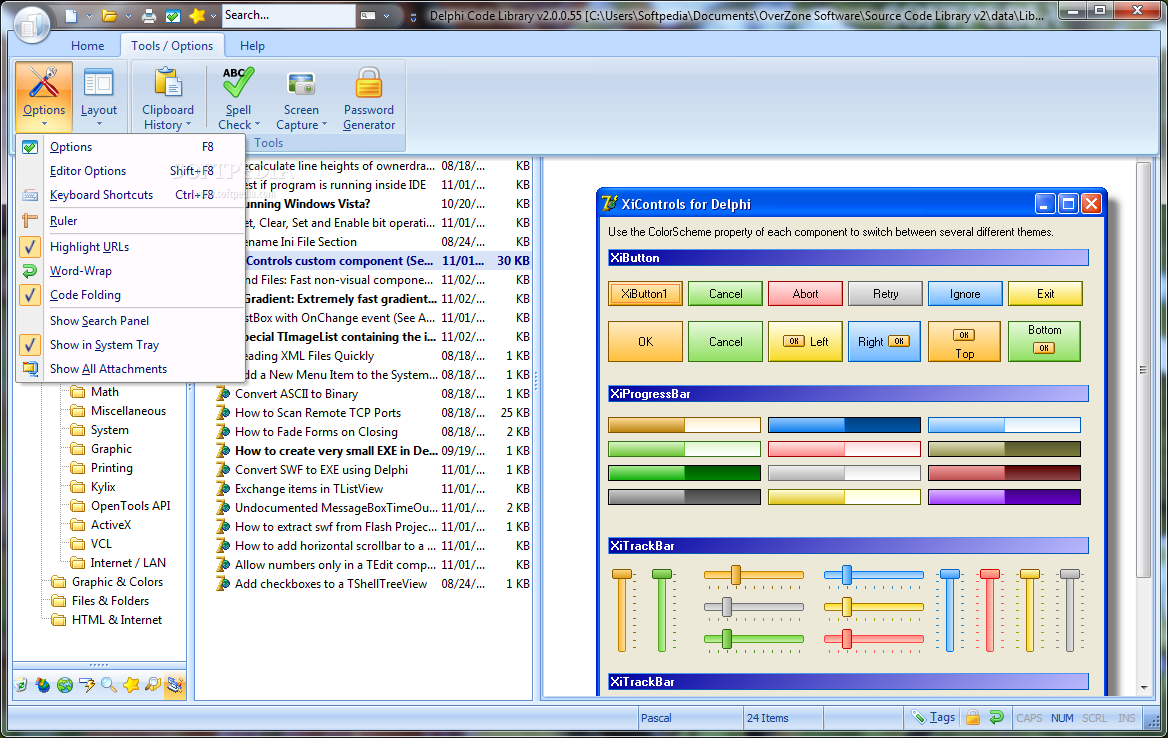Disable Code Folding in the Options menu

(x=131, y=295)
